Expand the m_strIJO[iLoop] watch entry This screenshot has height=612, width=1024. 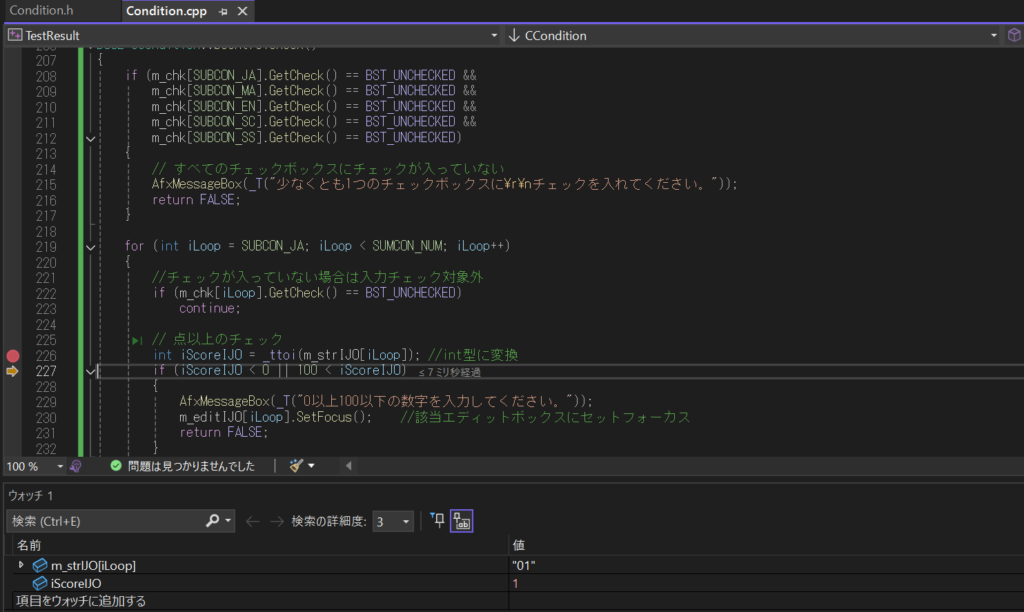coord(22,565)
